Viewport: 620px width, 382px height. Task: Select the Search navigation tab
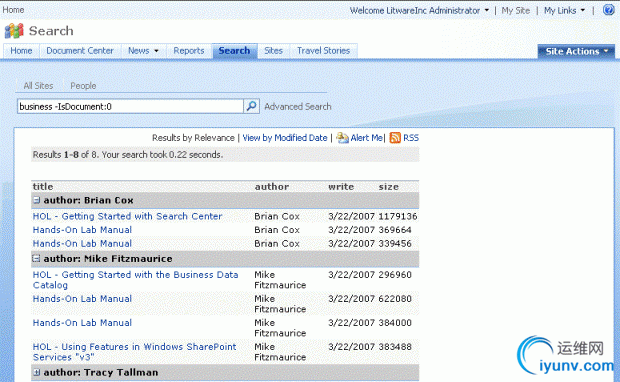pyautogui.click(x=234, y=51)
